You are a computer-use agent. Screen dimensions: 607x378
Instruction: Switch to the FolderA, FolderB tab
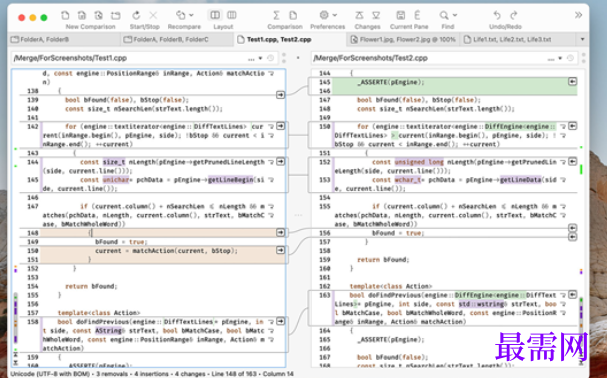[64, 40]
